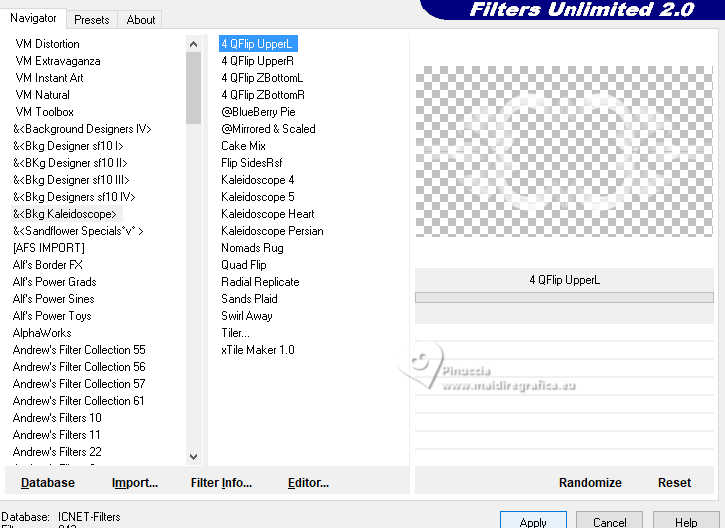
Task: Choose @Mirrored & Scaled filter
Action: pyautogui.click(x=268, y=129)
